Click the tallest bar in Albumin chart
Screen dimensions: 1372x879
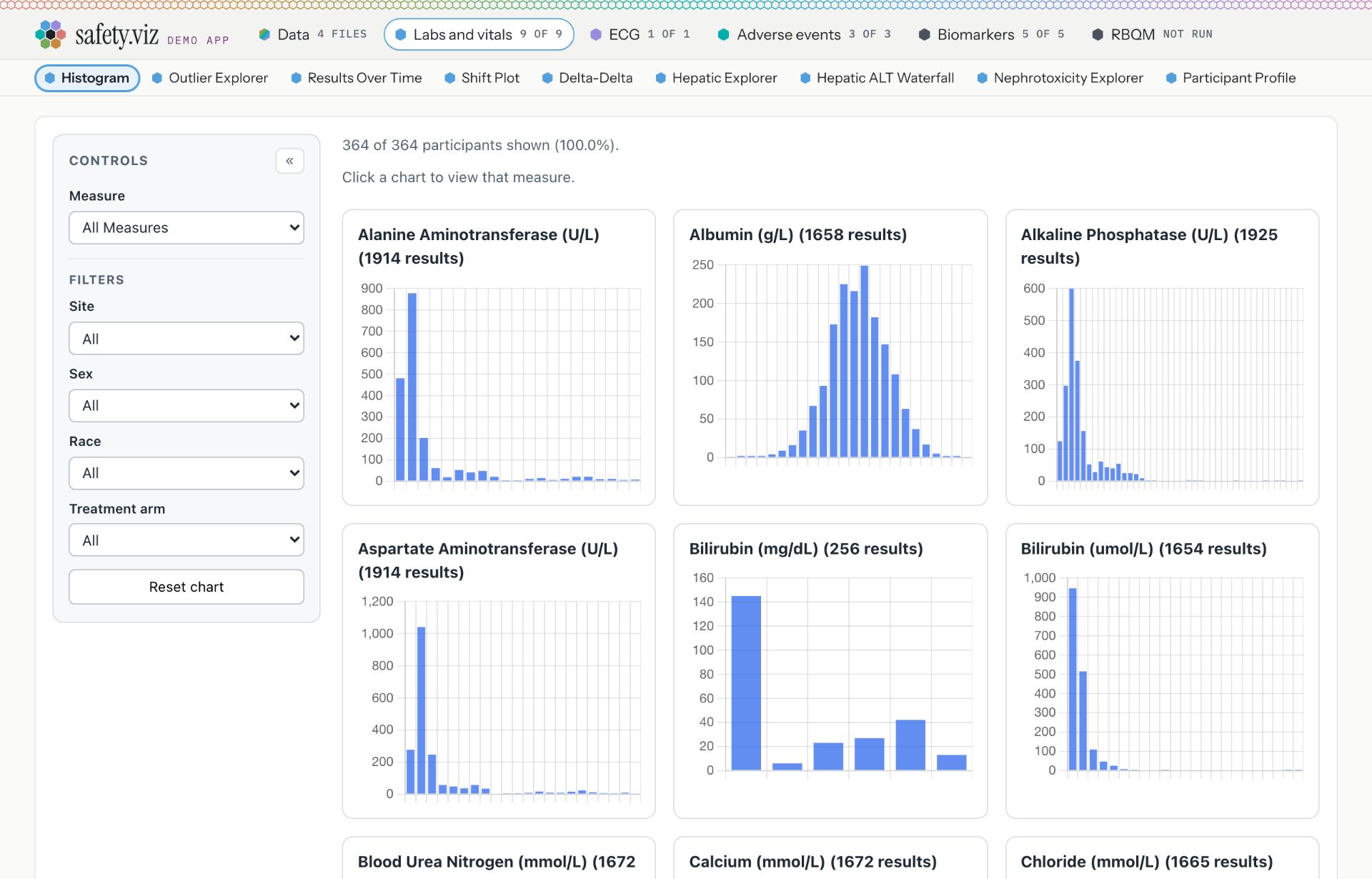coord(865,361)
